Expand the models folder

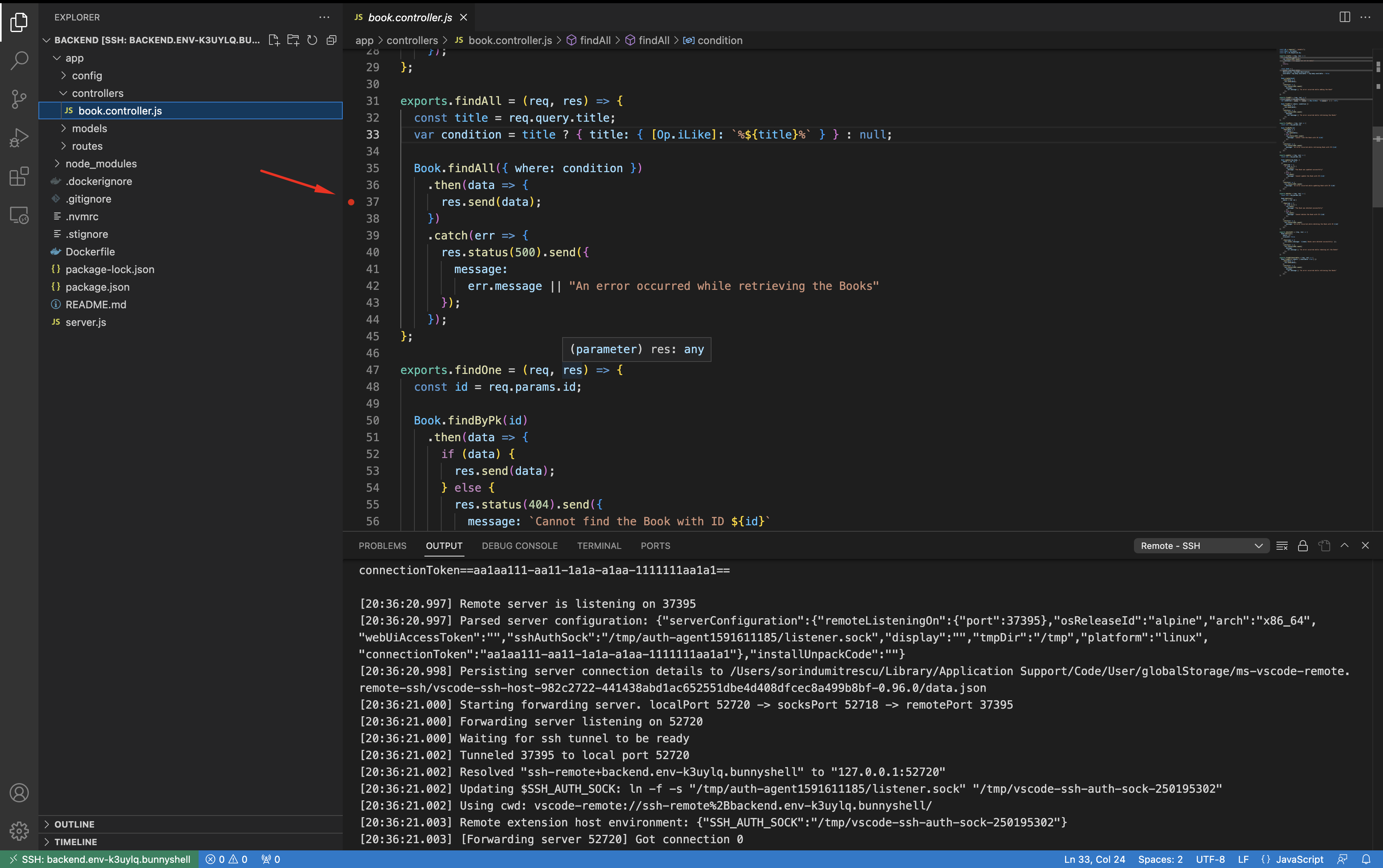coord(90,129)
